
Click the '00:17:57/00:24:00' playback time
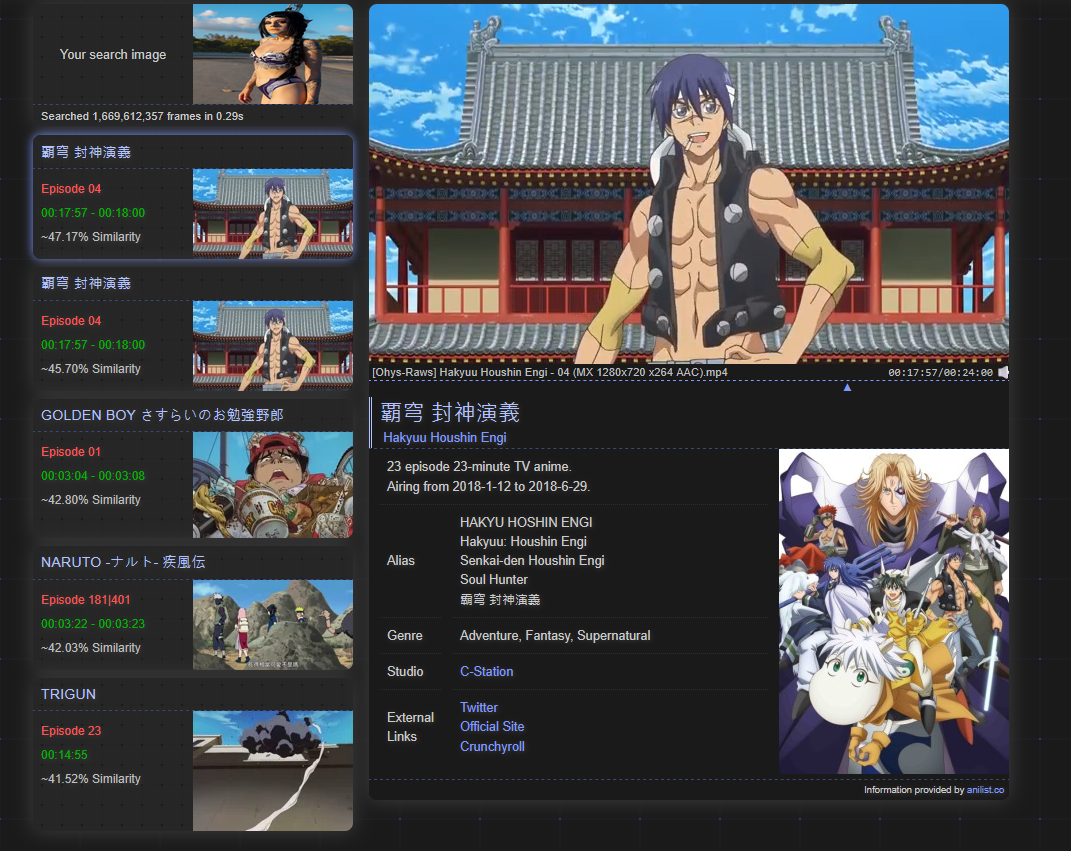click(x=941, y=372)
